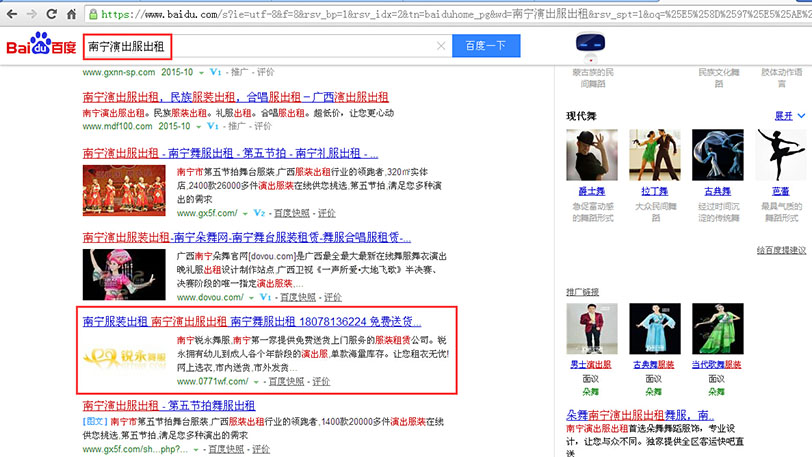This screenshot has width=812, height=457.
Task: Open the 爵士舞 link
Action: (591, 191)
